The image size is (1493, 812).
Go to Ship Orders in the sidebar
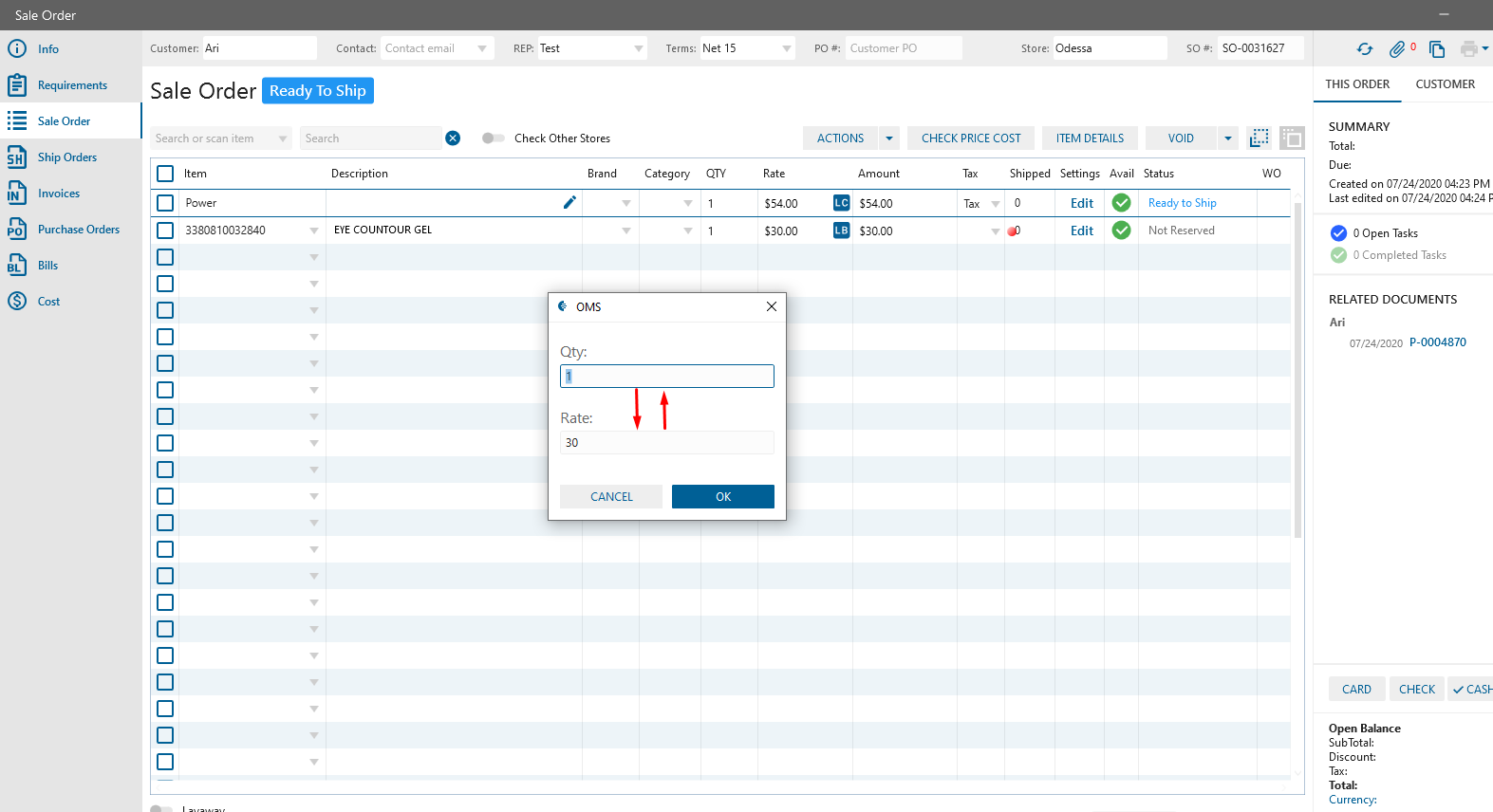(67, 157)
